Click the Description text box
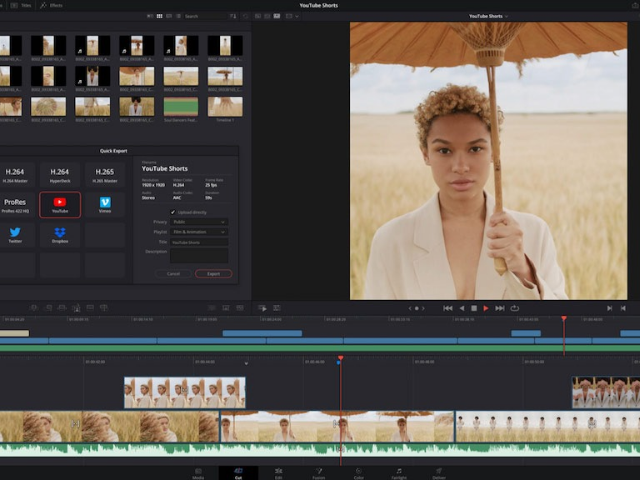Screen dimensions: 640x480 (x=199, y=256)
